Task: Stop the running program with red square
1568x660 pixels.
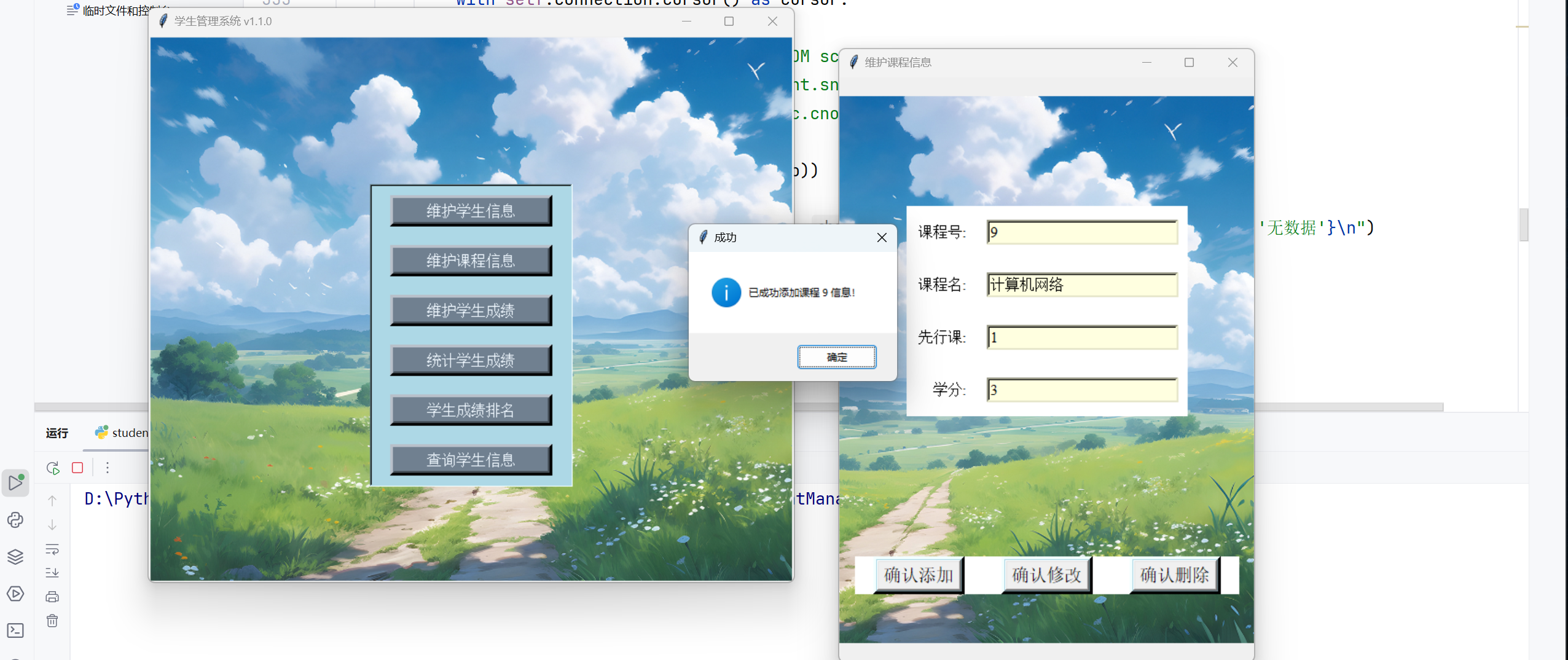Action: pyautogui.click(x=77, y=468)
